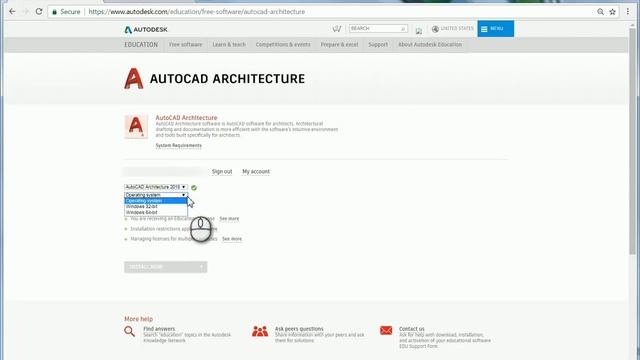Click the search magnifier in the SEARCH box
The width and height of the screenshot is (640, 360).
[403, 29]
